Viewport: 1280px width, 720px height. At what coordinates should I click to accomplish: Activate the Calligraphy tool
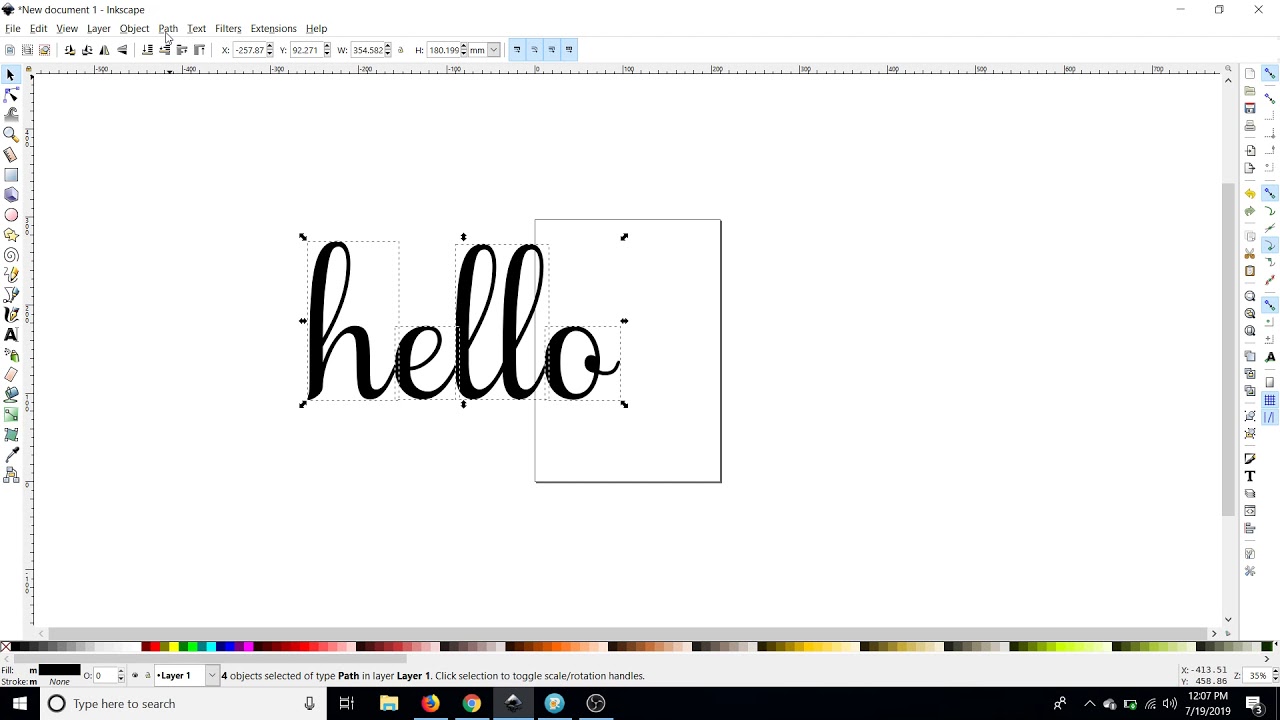click(x=11, y=315)
